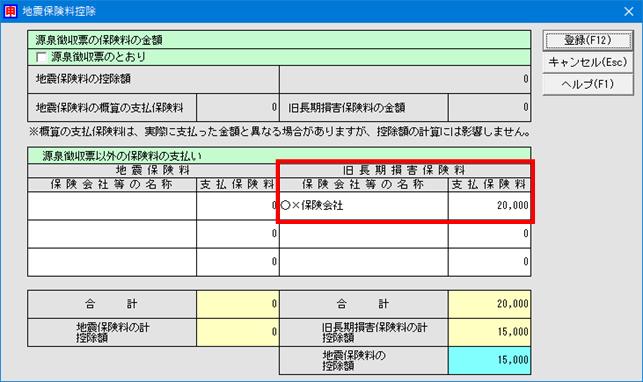Click the 地震保険料の概算の支払保険料 value field
Viewport: 643px width, 382px height.
(238, 108)
